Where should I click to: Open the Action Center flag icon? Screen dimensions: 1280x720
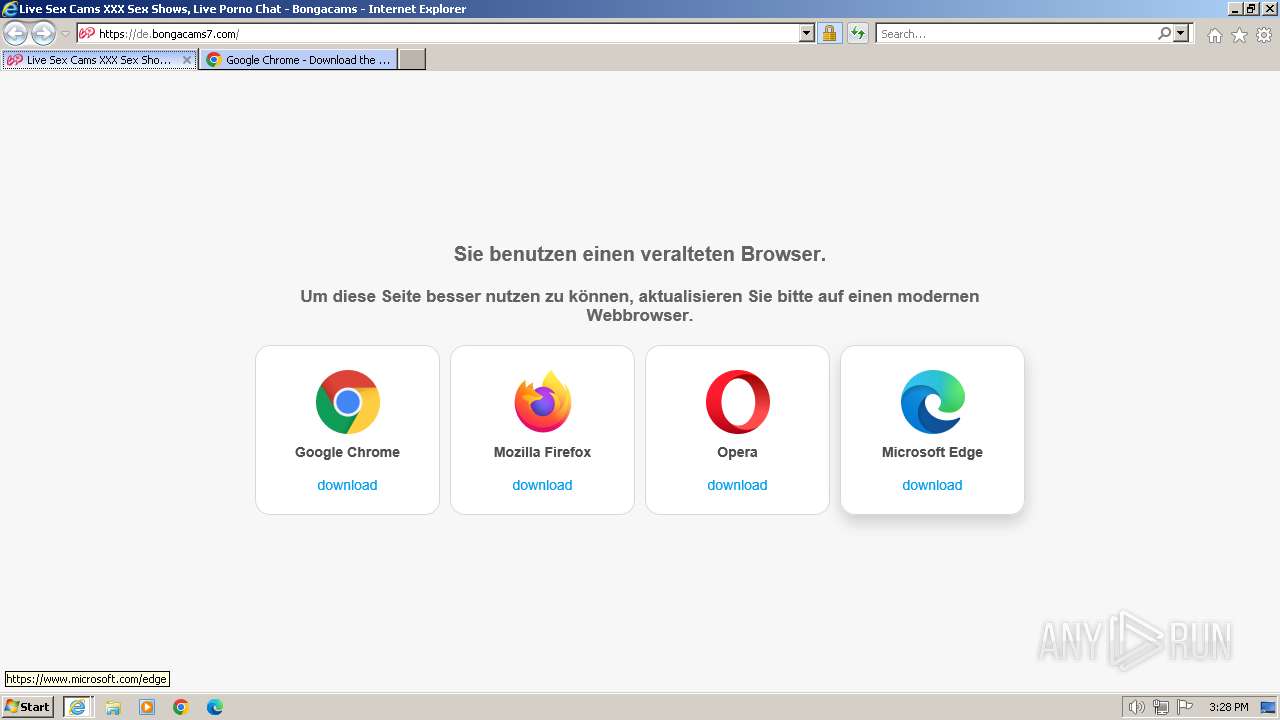(1185, 707)
